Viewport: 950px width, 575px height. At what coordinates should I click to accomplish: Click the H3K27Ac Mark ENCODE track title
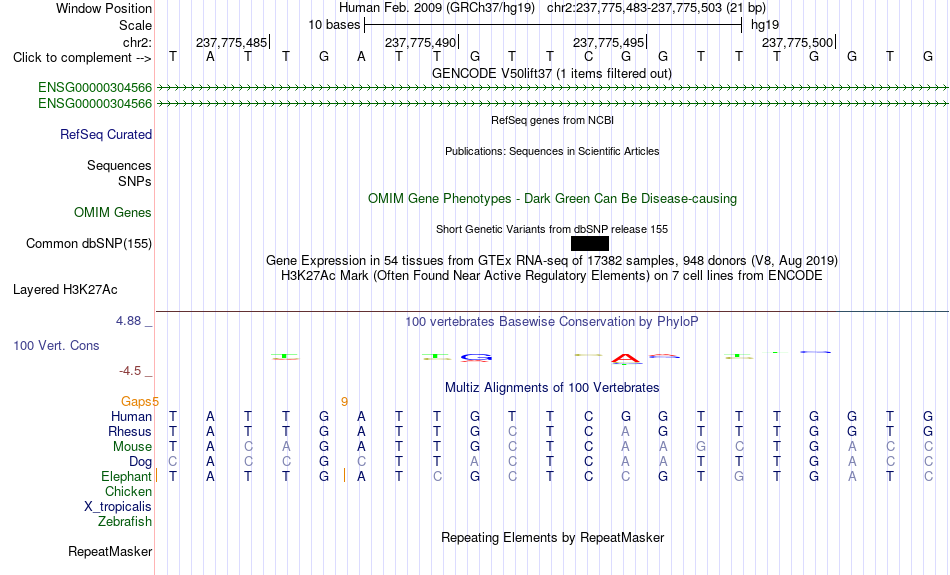(x=552, y=276)
